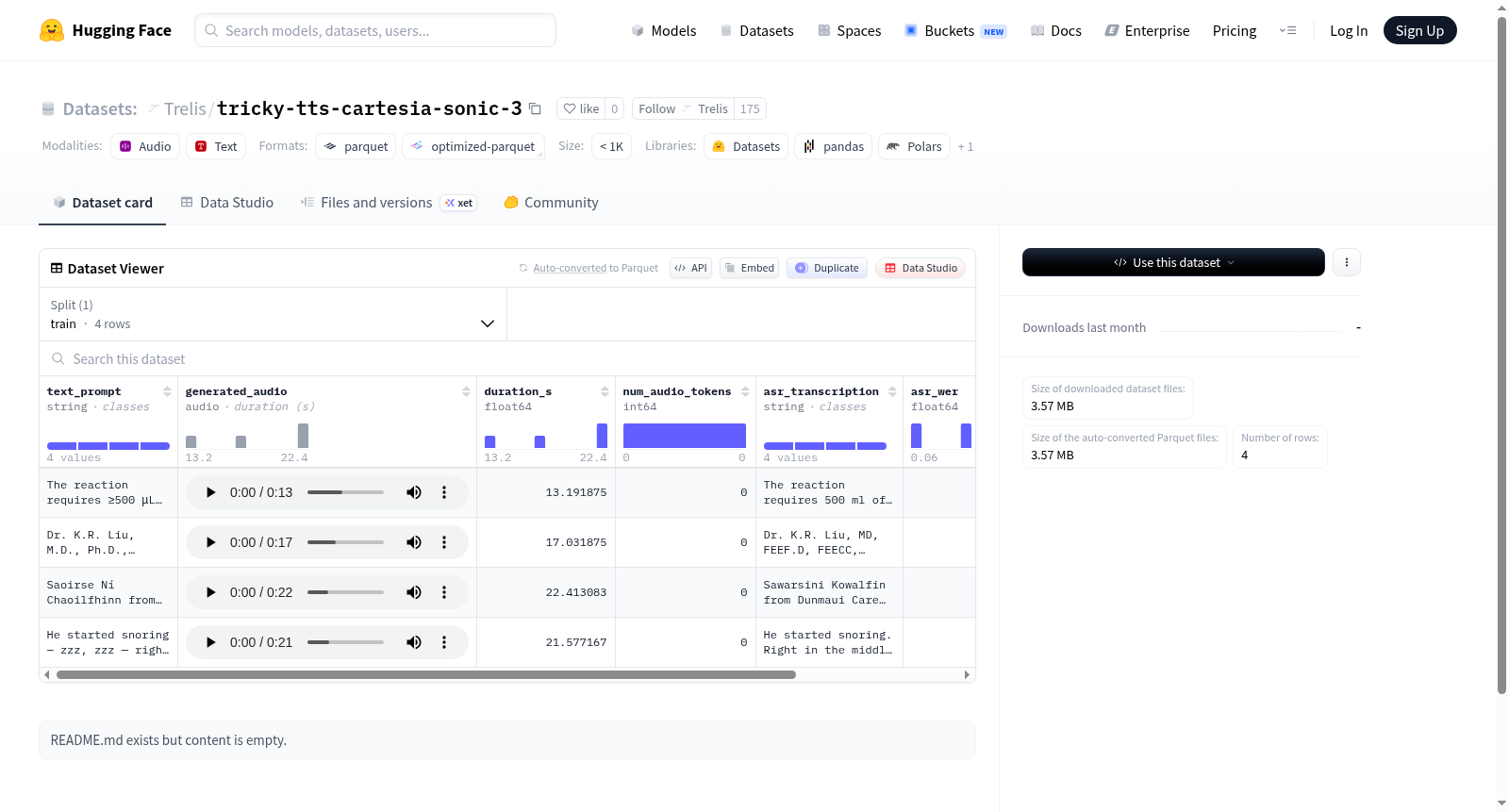Switch to the Data Studio tab
Image resolution: width=1509 pixels, height=812 pixels.
tap(227, 203)
